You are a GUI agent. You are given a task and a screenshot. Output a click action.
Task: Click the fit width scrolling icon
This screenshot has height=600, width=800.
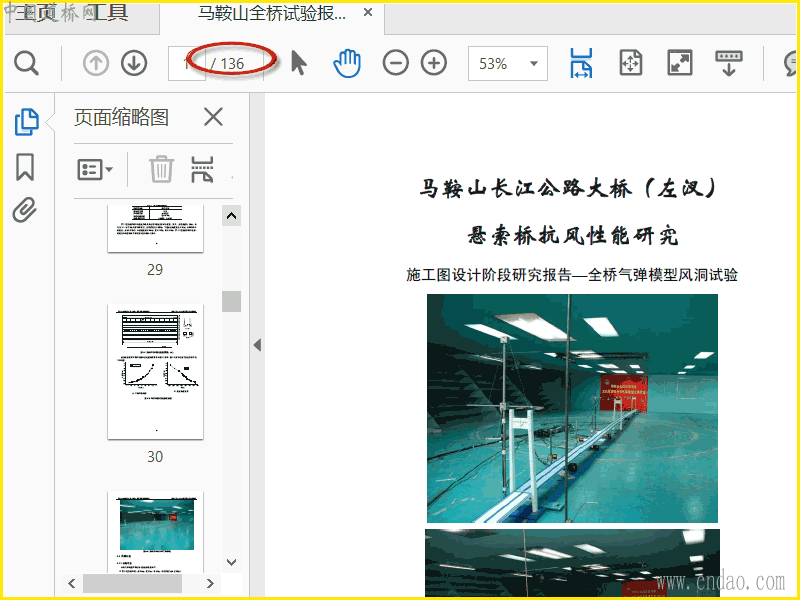click(x=581, y=63)
